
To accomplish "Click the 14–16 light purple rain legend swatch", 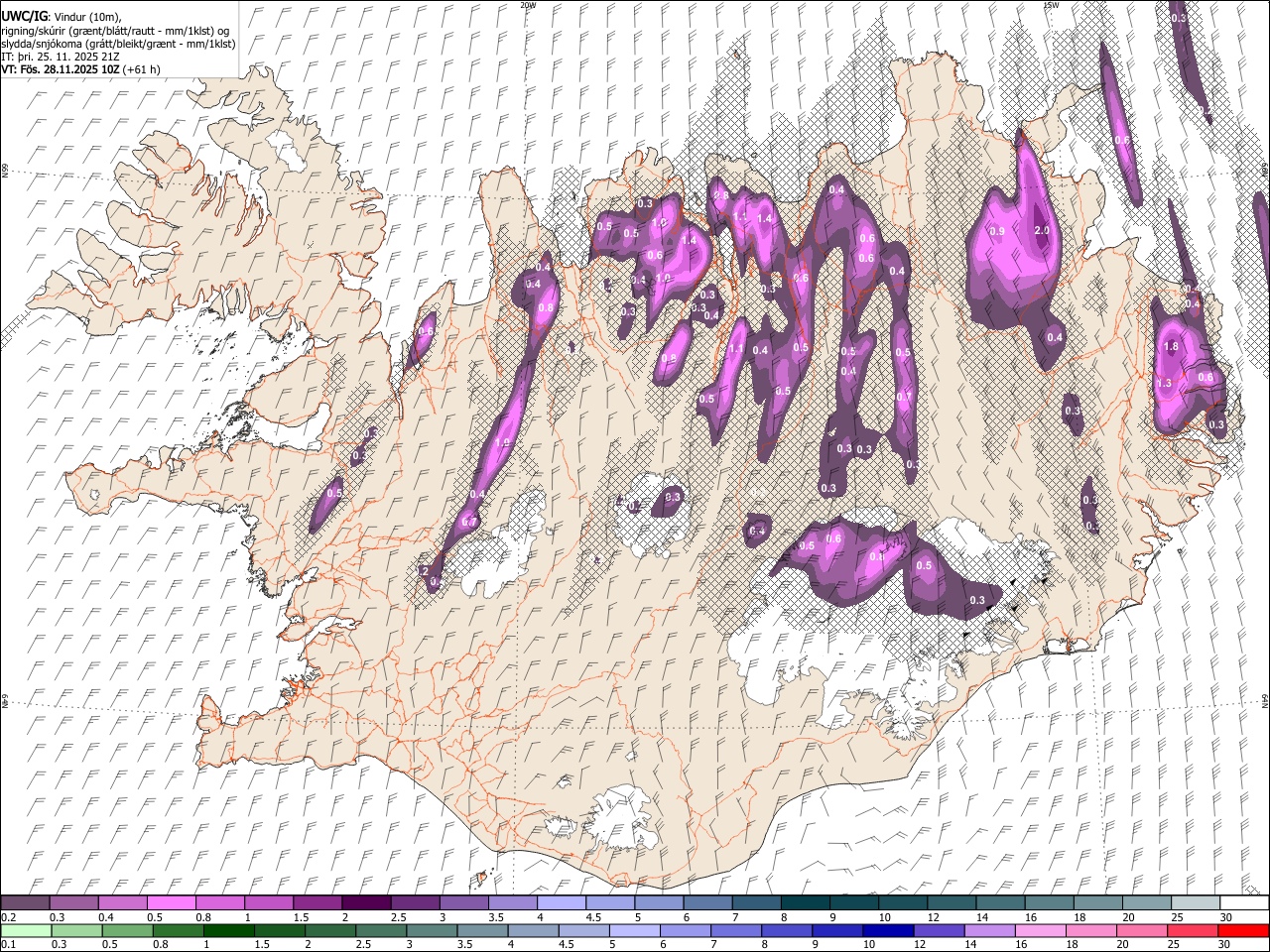I will [989, 931].
